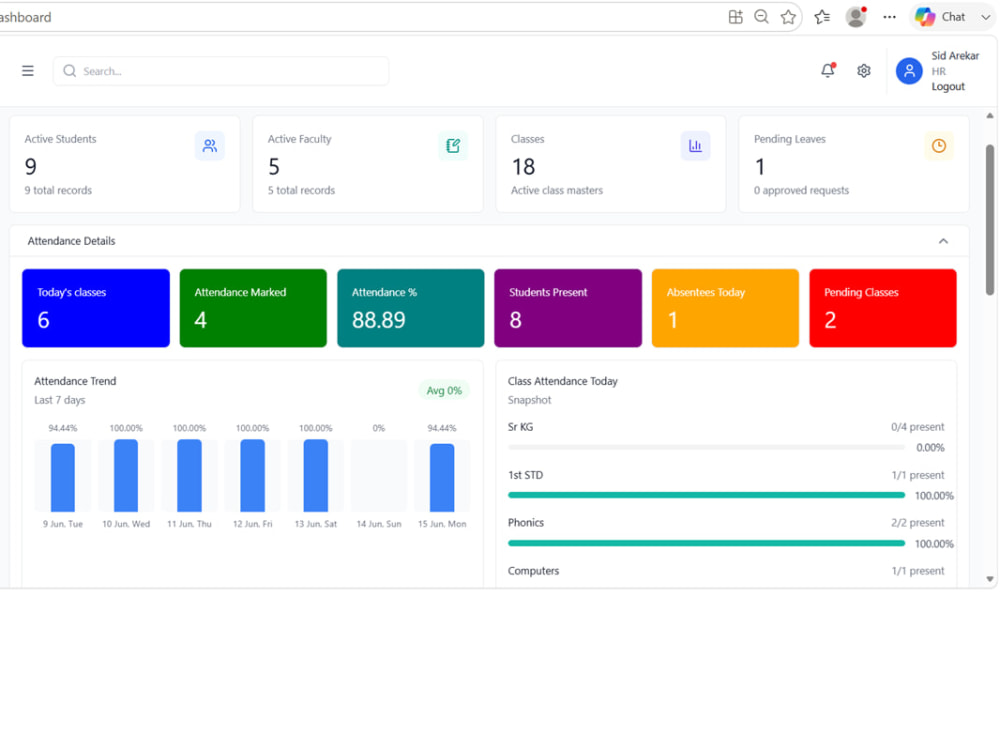Click the browser favorites star icon
The image size is (1000, 750).
[x=788, y=17]
